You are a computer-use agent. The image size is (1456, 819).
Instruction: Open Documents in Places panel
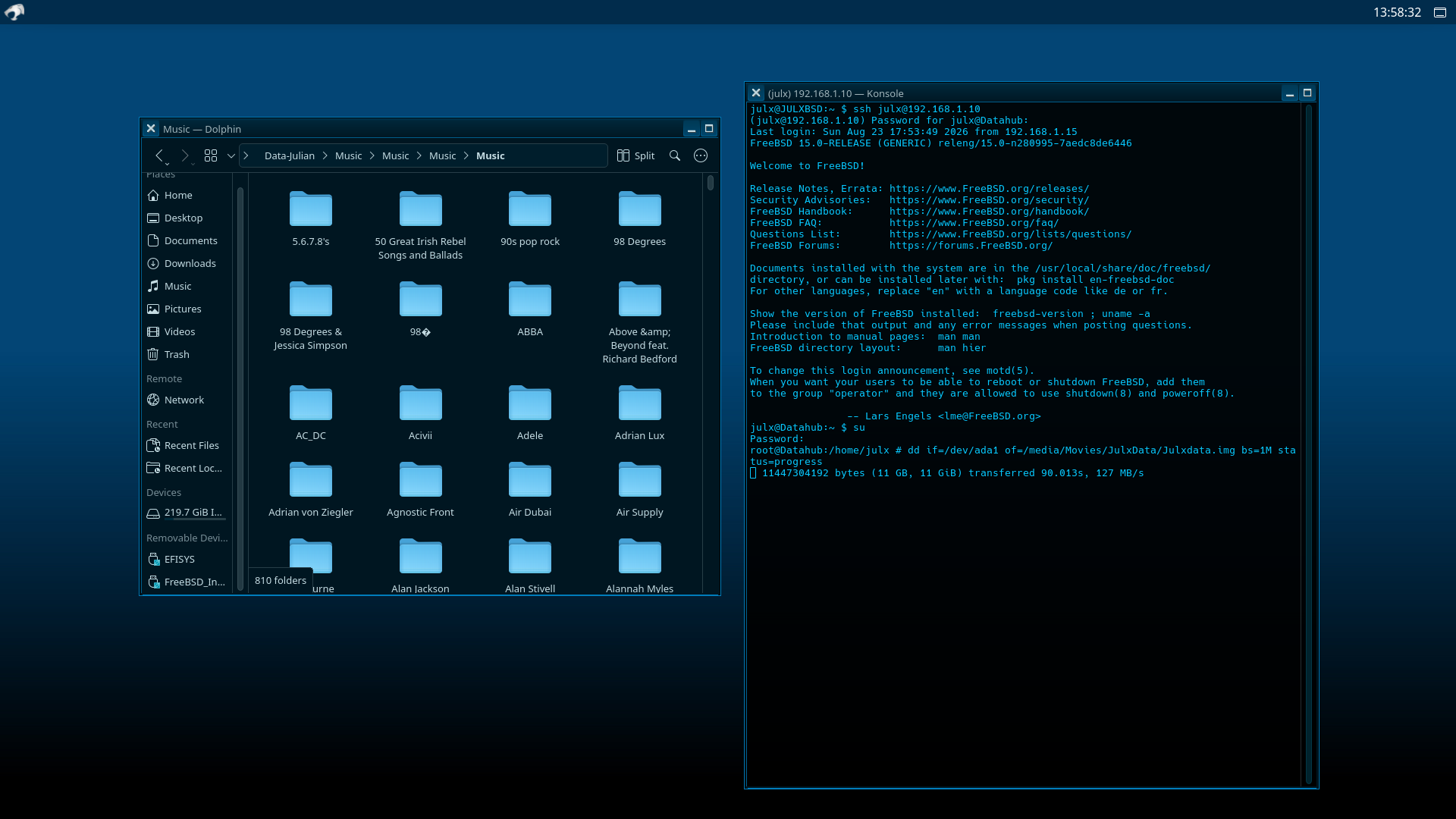tap(187, 240)
